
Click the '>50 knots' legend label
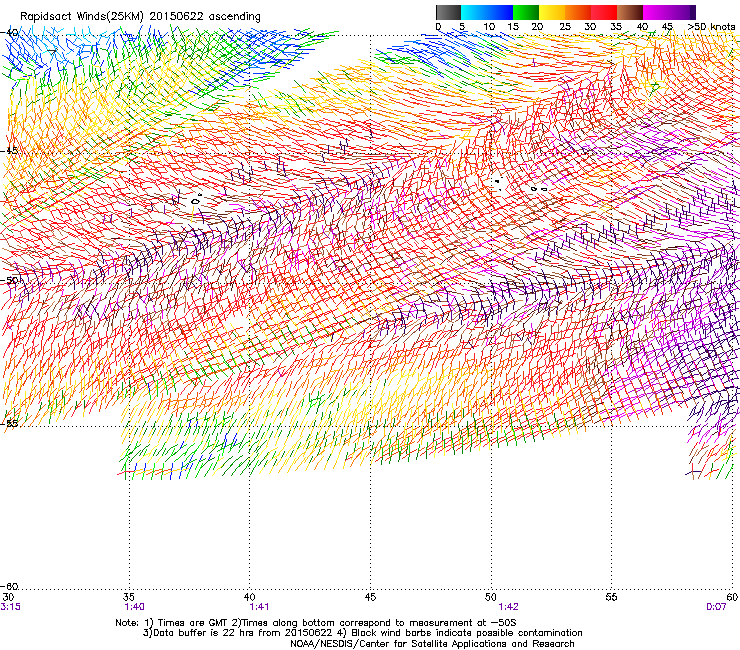(x=711, y=27)
